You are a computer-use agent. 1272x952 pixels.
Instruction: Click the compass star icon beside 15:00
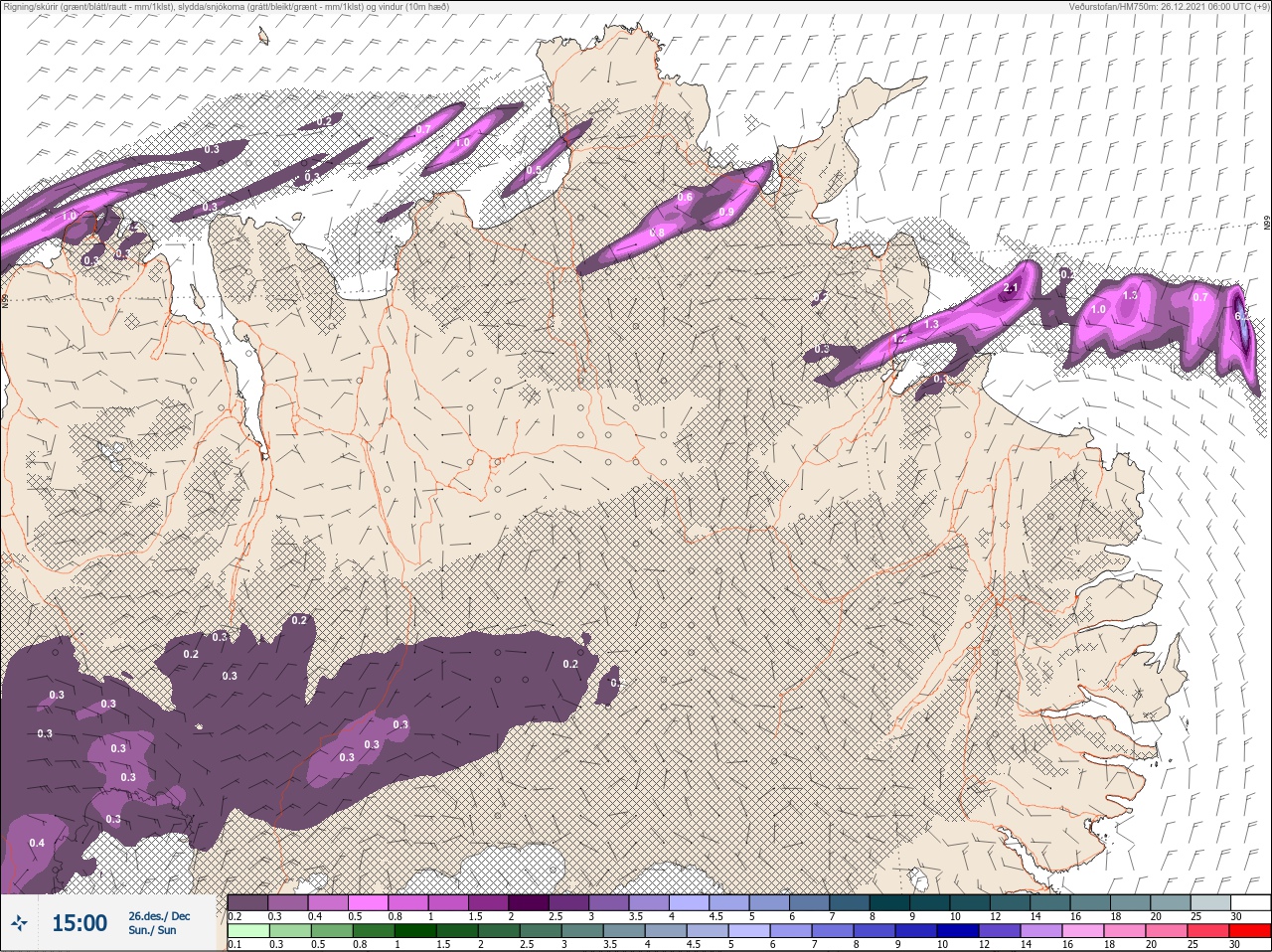point(19,923)
